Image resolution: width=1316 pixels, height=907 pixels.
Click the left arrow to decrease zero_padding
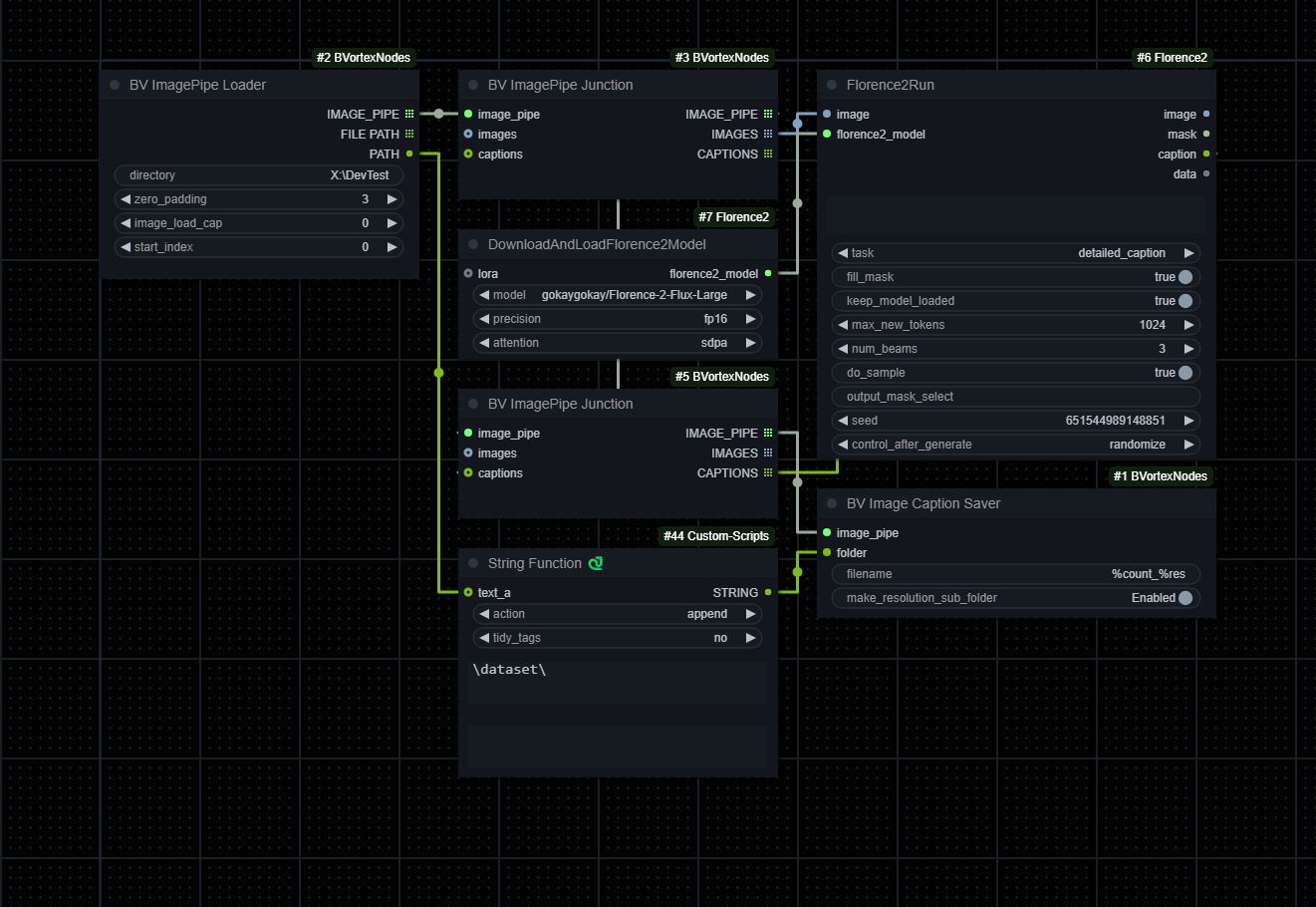pos(126,199)
